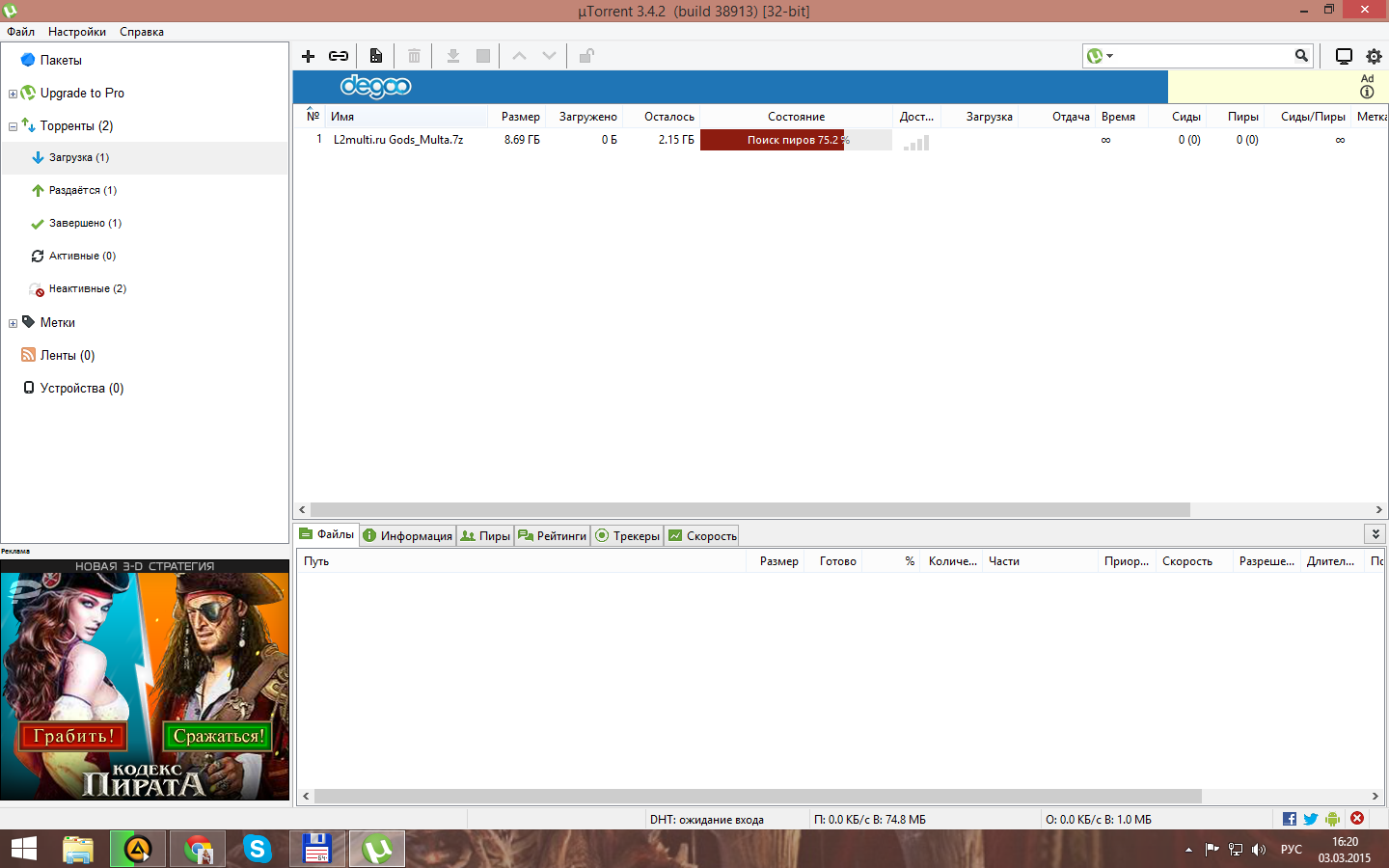Open Preferences via the gear icon
Screen dimensions: 1389x868
coord(1374,56)
